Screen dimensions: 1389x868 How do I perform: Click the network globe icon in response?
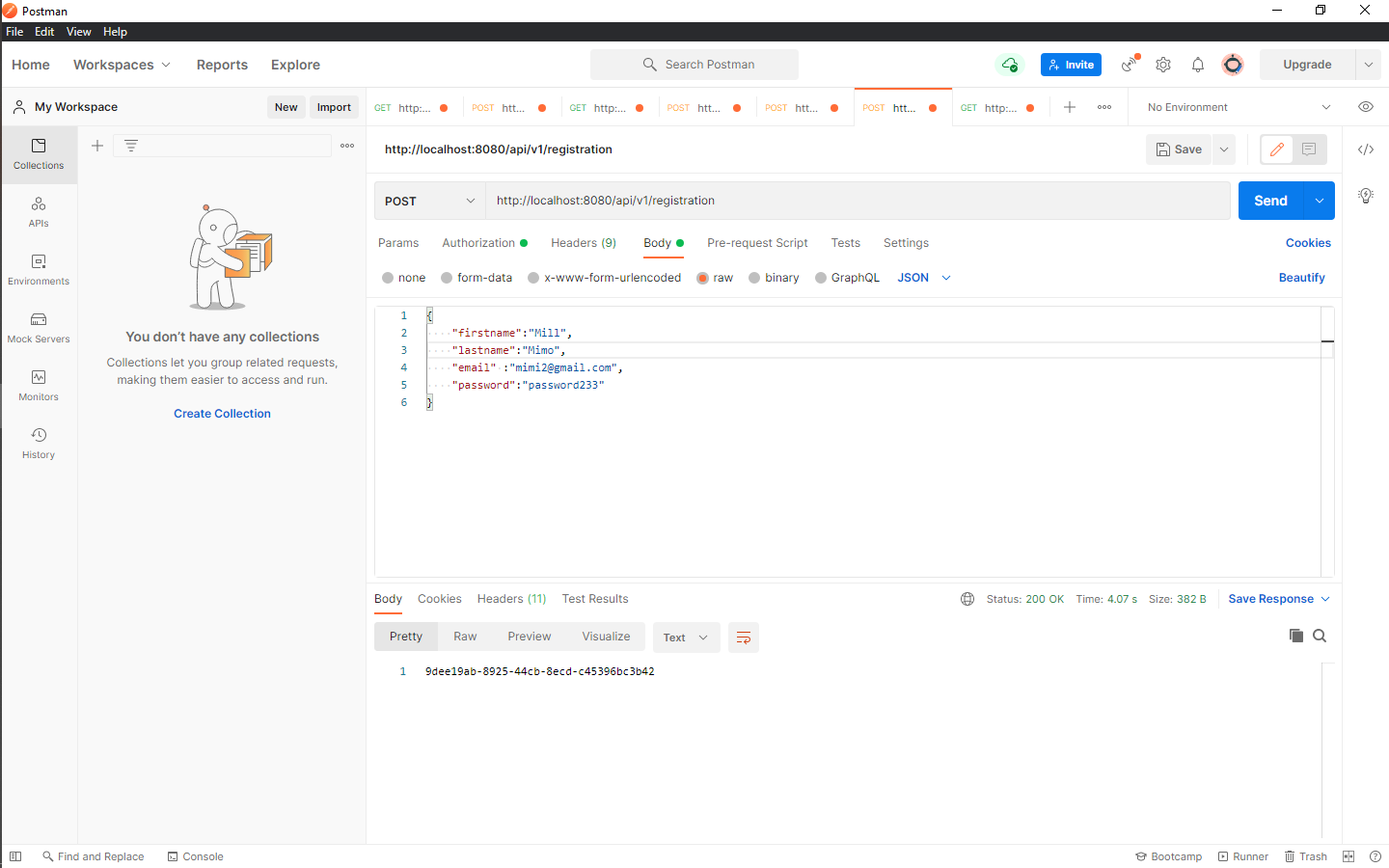coord(967,599)
